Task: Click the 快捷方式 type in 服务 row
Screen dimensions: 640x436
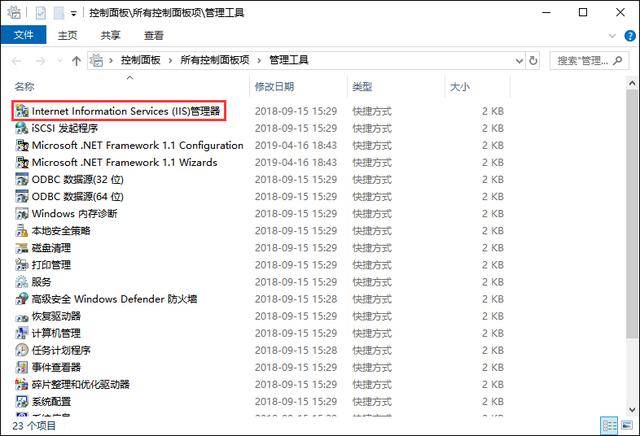Action: 372,282
